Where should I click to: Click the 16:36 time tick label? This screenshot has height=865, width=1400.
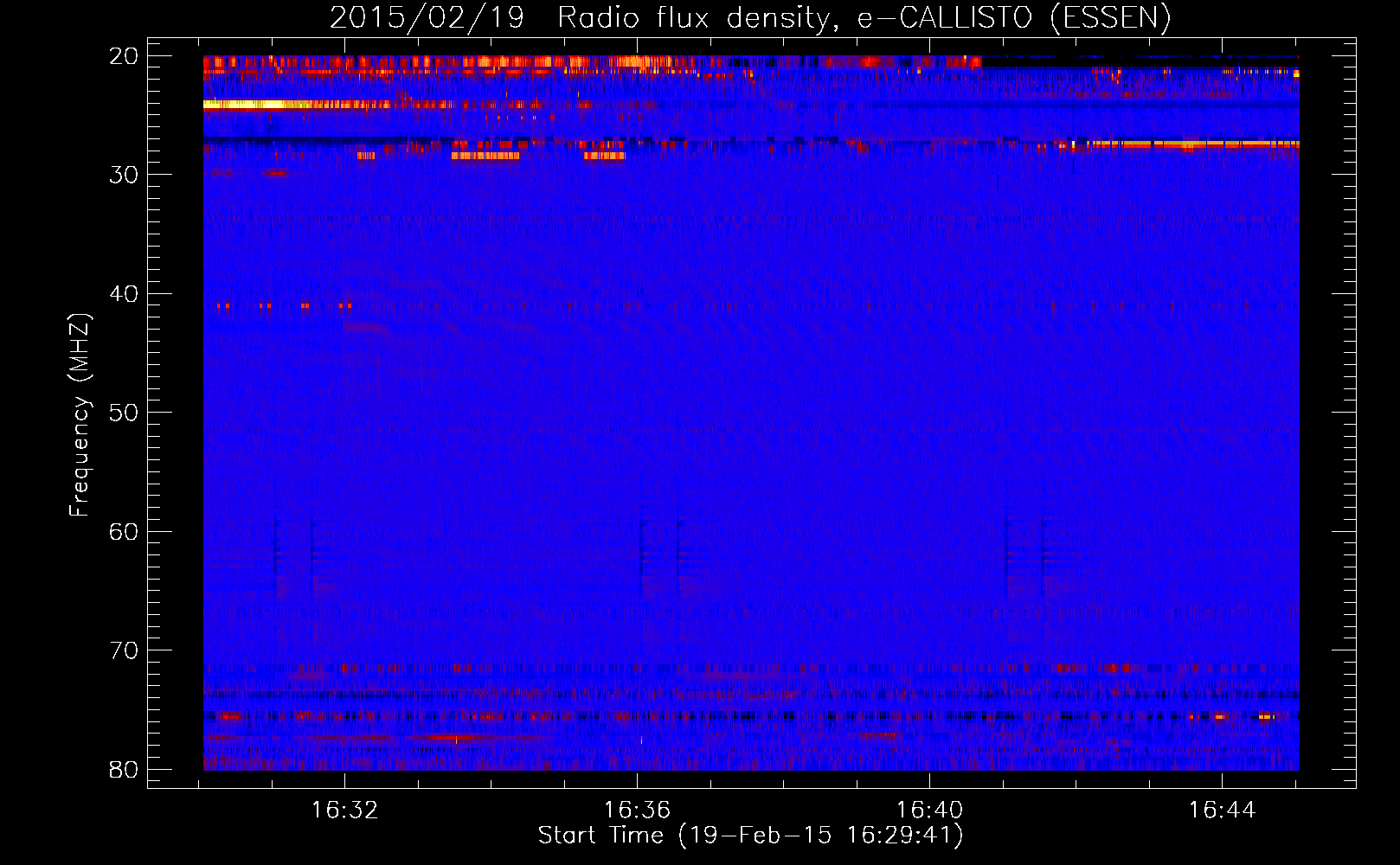coord(638,811)
